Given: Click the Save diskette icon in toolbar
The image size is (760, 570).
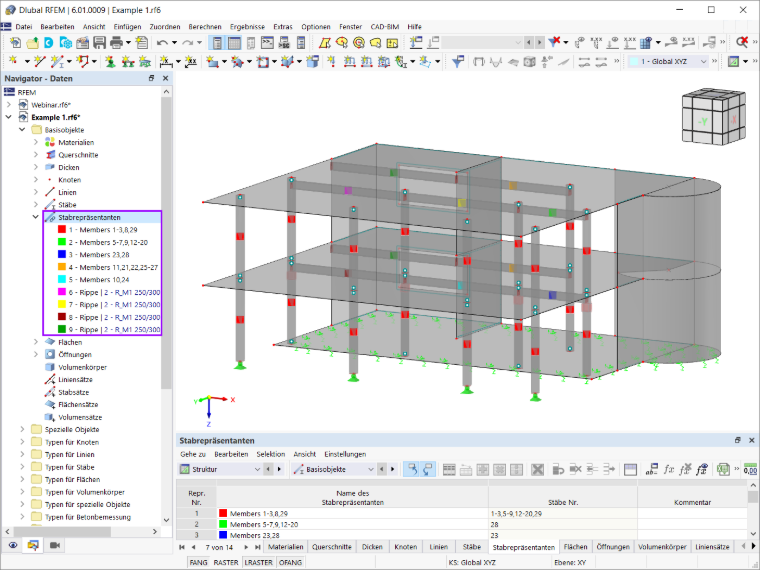Looking at the screenshot, I should click(x=99, y=43).
